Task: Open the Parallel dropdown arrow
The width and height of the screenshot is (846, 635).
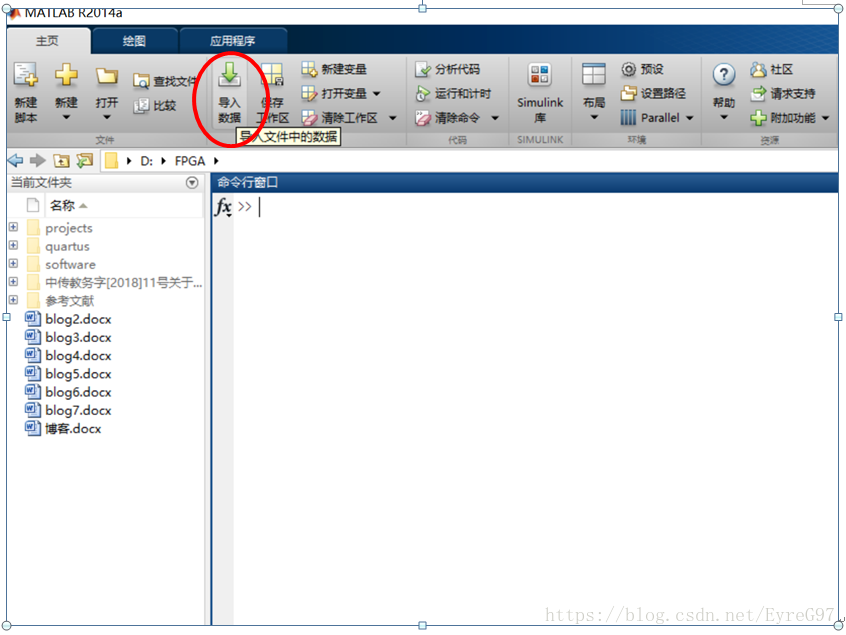Action: 690,118
